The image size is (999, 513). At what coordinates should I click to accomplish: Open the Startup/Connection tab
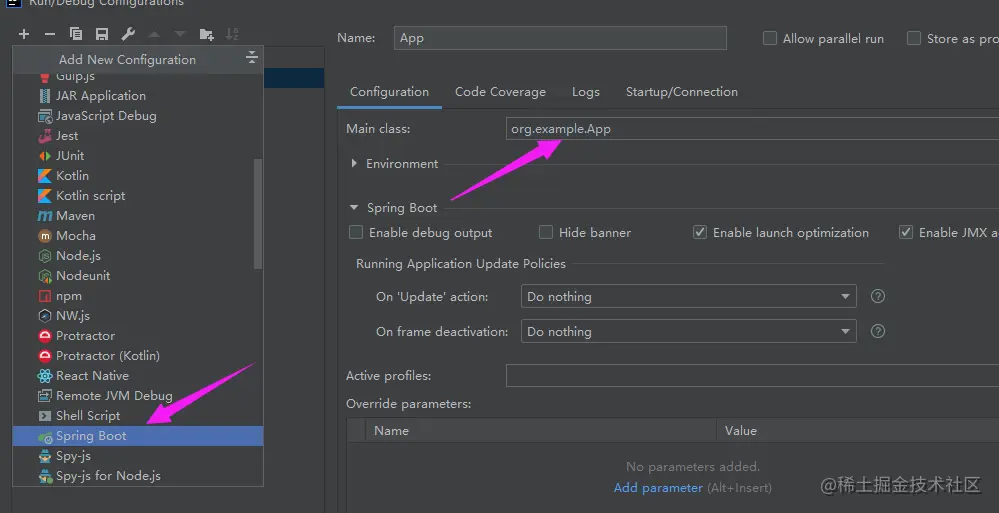click(x=681, y=91)
